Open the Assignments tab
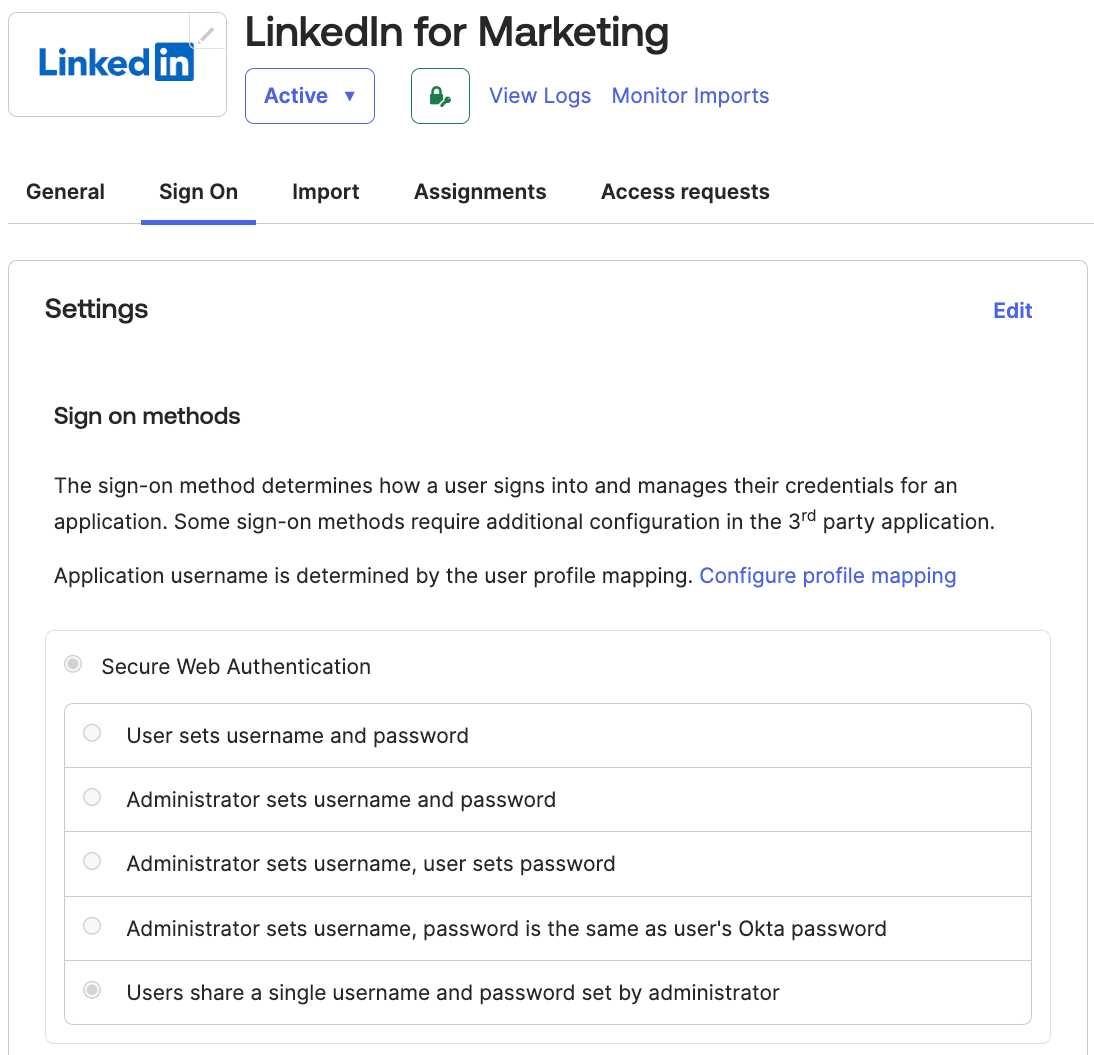 point(480,191)
